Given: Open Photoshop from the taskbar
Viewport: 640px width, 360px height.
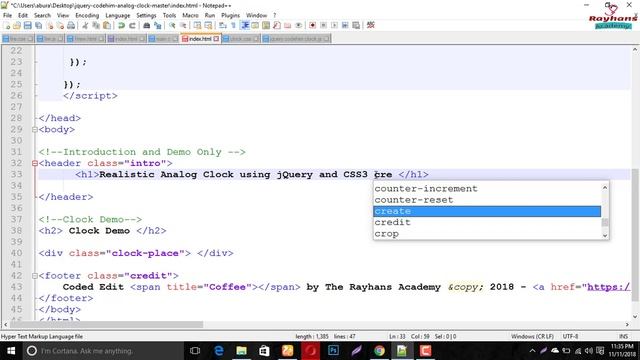Looking at the screenshot, I should click(333, 351).
